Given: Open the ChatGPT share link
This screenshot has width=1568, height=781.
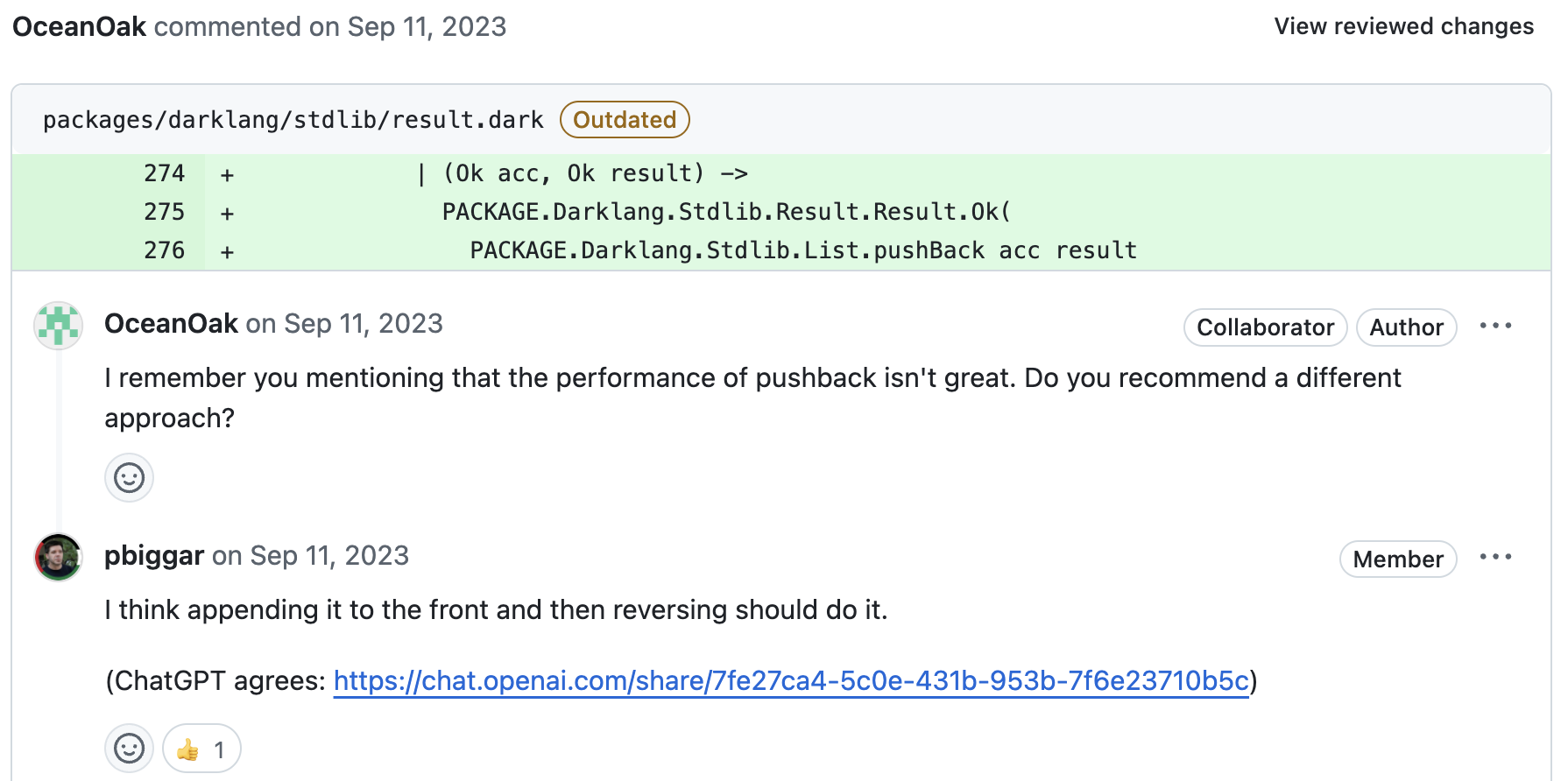Looking at the screenshot, I should (x=791, y=681).
